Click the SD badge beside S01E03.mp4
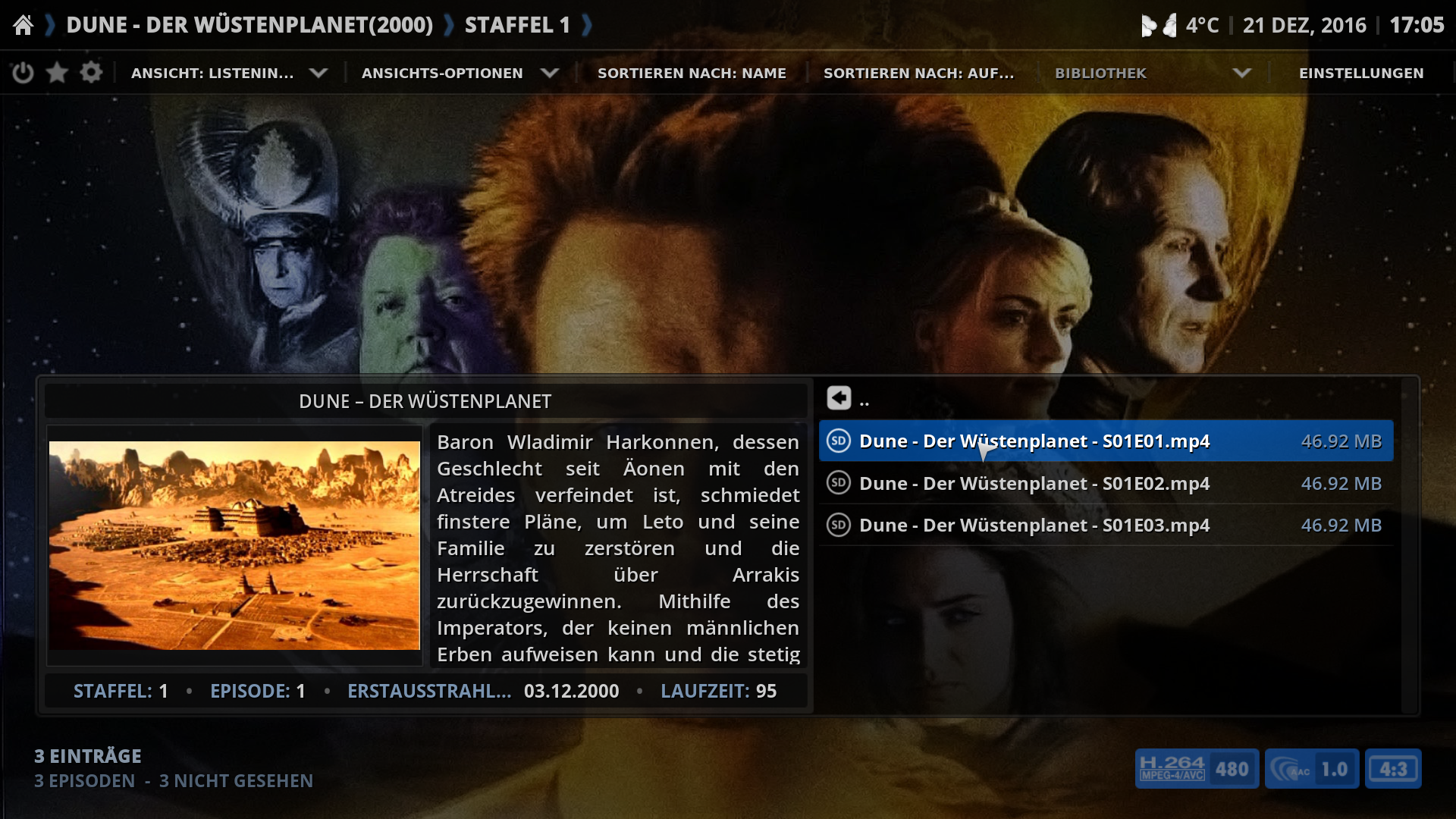1456x819 pixels. (x=839, y=525)
